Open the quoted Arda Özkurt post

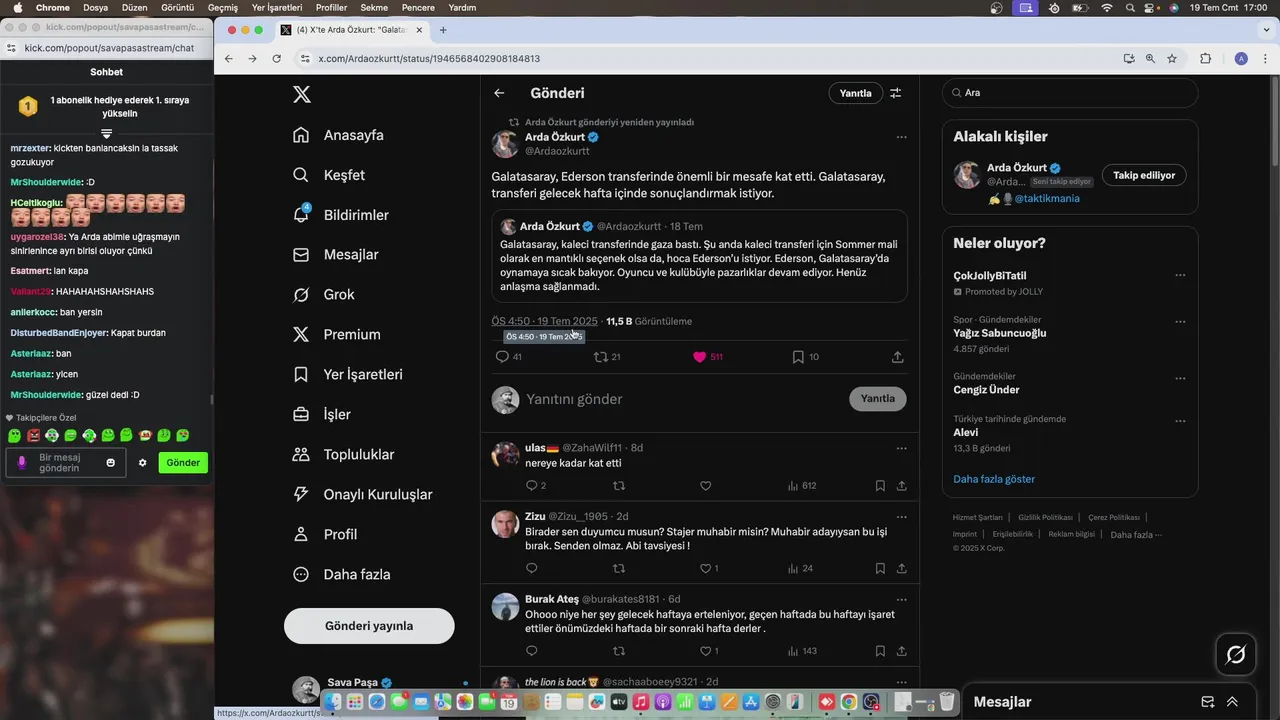pyautogui.click(x=700, y=256)
